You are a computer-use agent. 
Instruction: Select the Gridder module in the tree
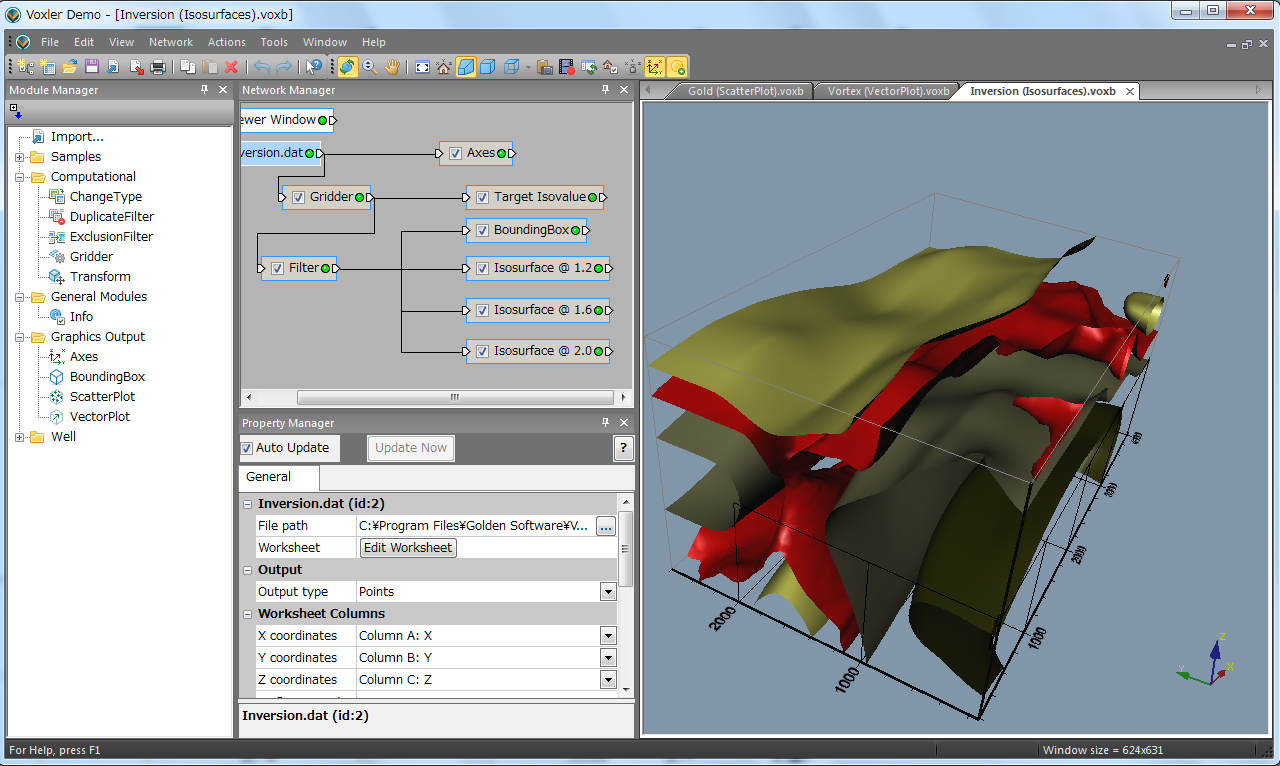[x=91, y=257]
